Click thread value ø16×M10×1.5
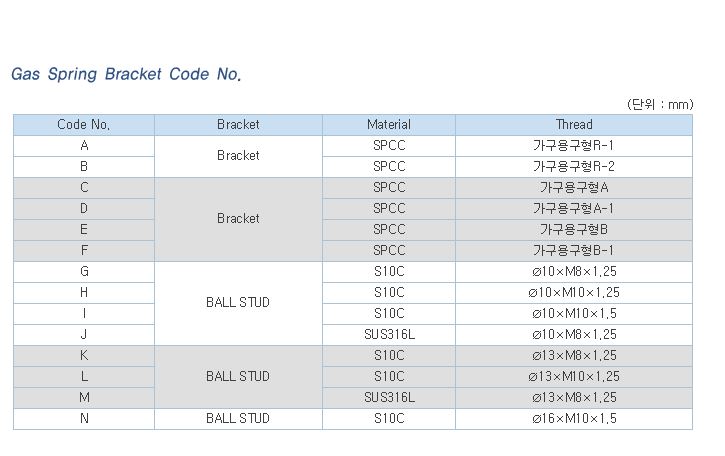 [x=574, y=419]
